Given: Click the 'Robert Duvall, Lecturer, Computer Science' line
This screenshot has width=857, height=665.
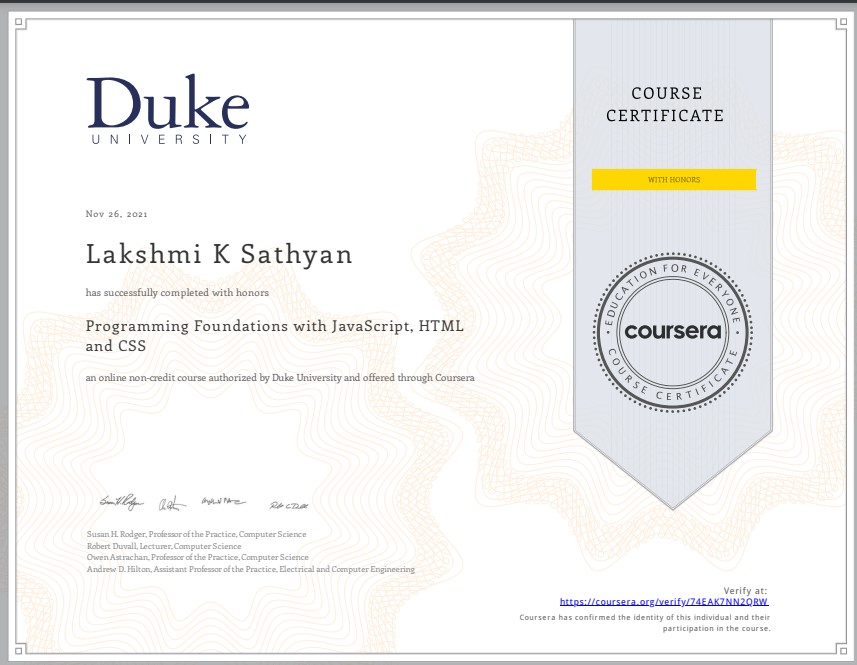Looking at the screenshot, I should 164,546.
